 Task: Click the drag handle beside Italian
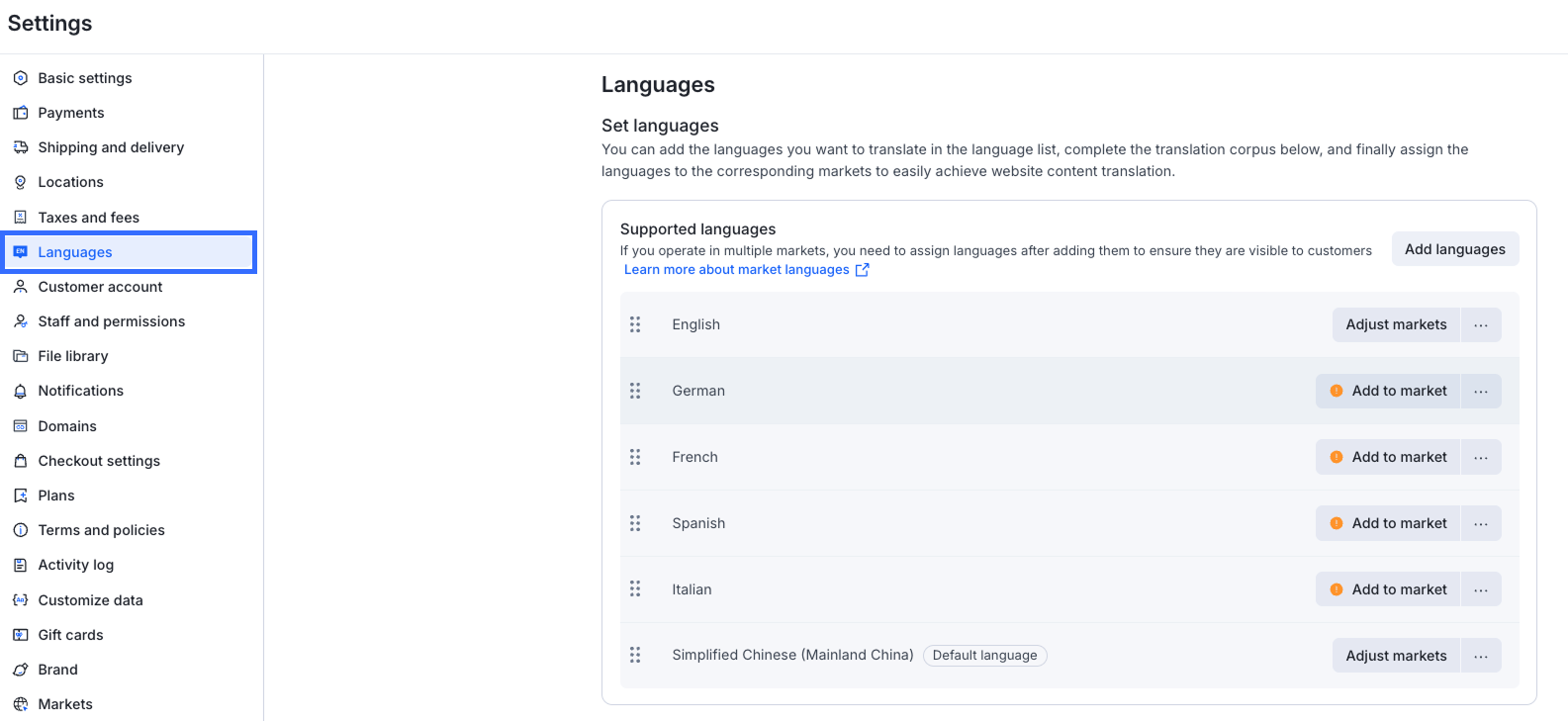point(635,589)
